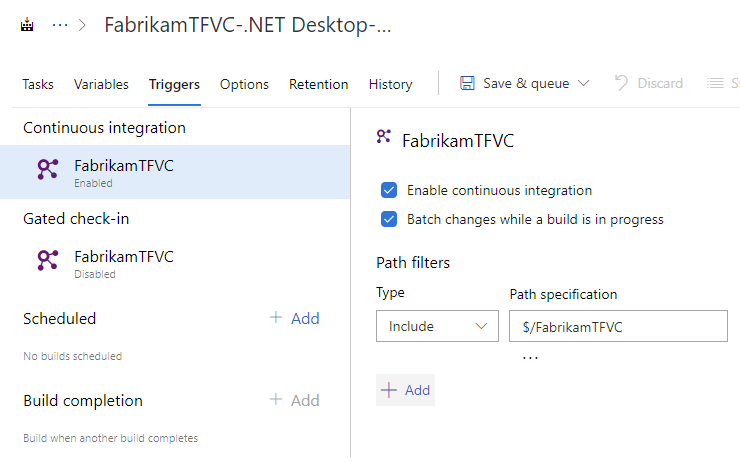The height and width of the screenshot is (463, 740).
Task: Click the plus icon next to Build completion
Action: (x=276, y=399)
